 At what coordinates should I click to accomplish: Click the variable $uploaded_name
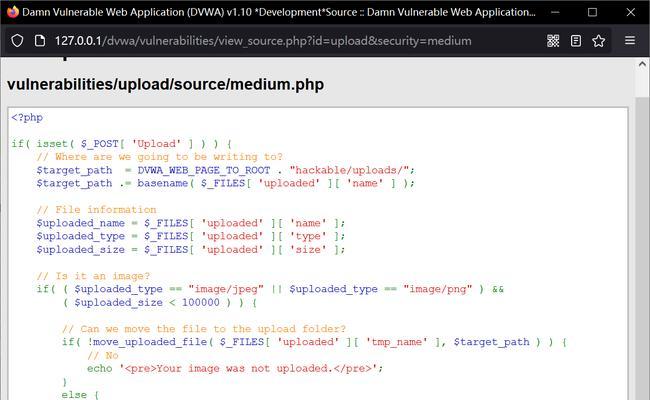80,223
